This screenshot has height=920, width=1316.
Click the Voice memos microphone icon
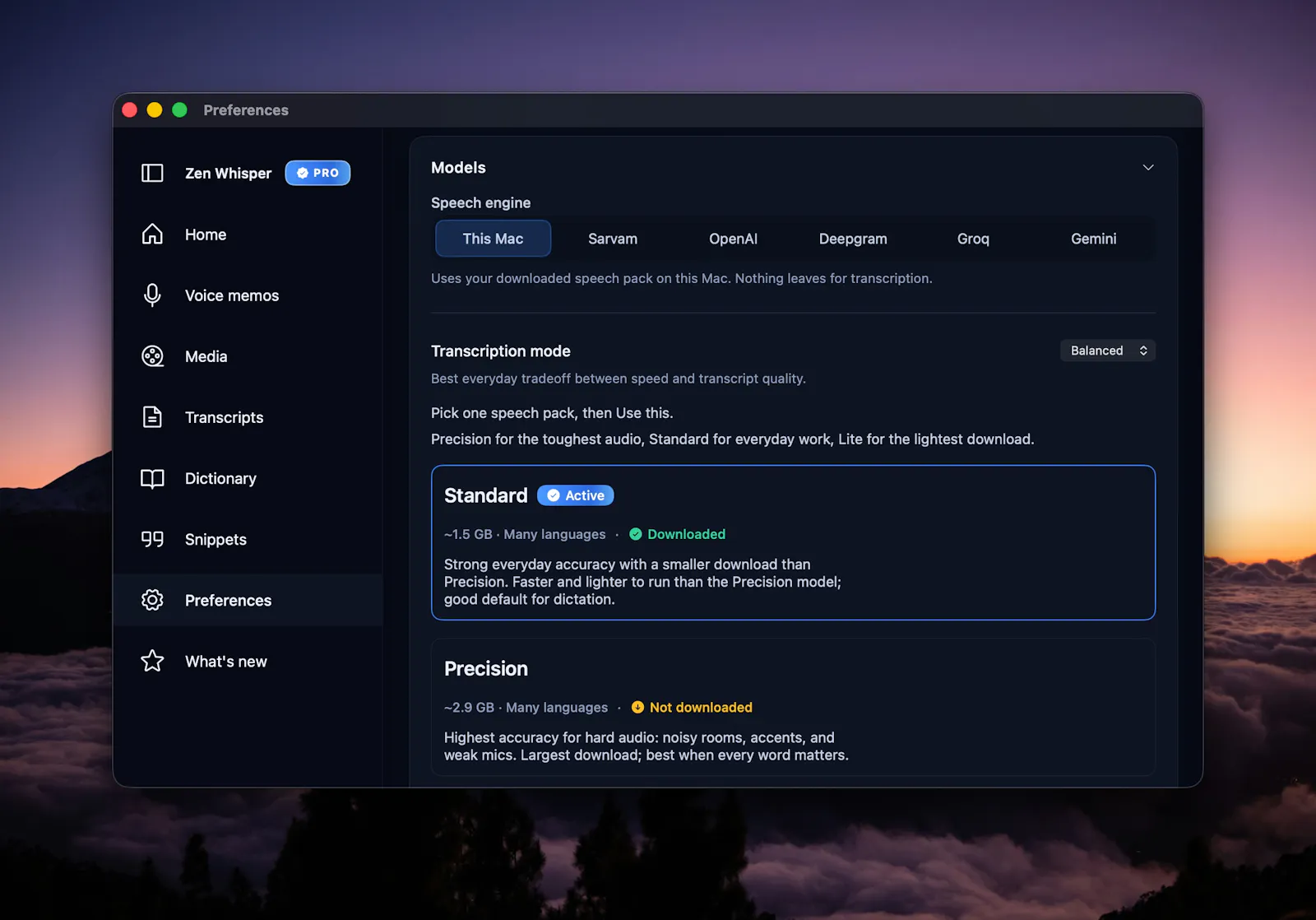[x=152, y=295]
